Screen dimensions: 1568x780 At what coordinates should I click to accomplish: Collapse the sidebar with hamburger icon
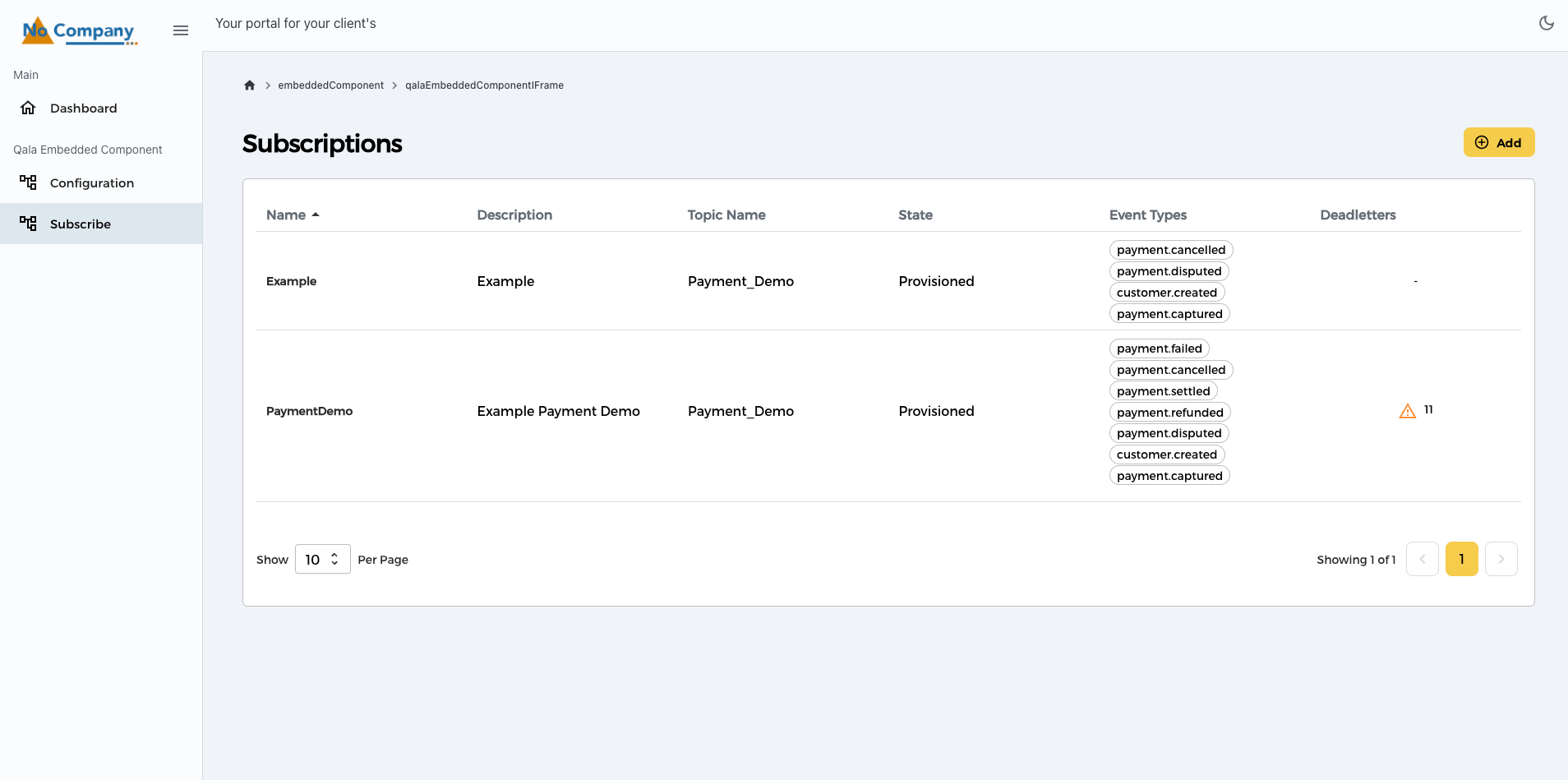click(x=181, y=30)
